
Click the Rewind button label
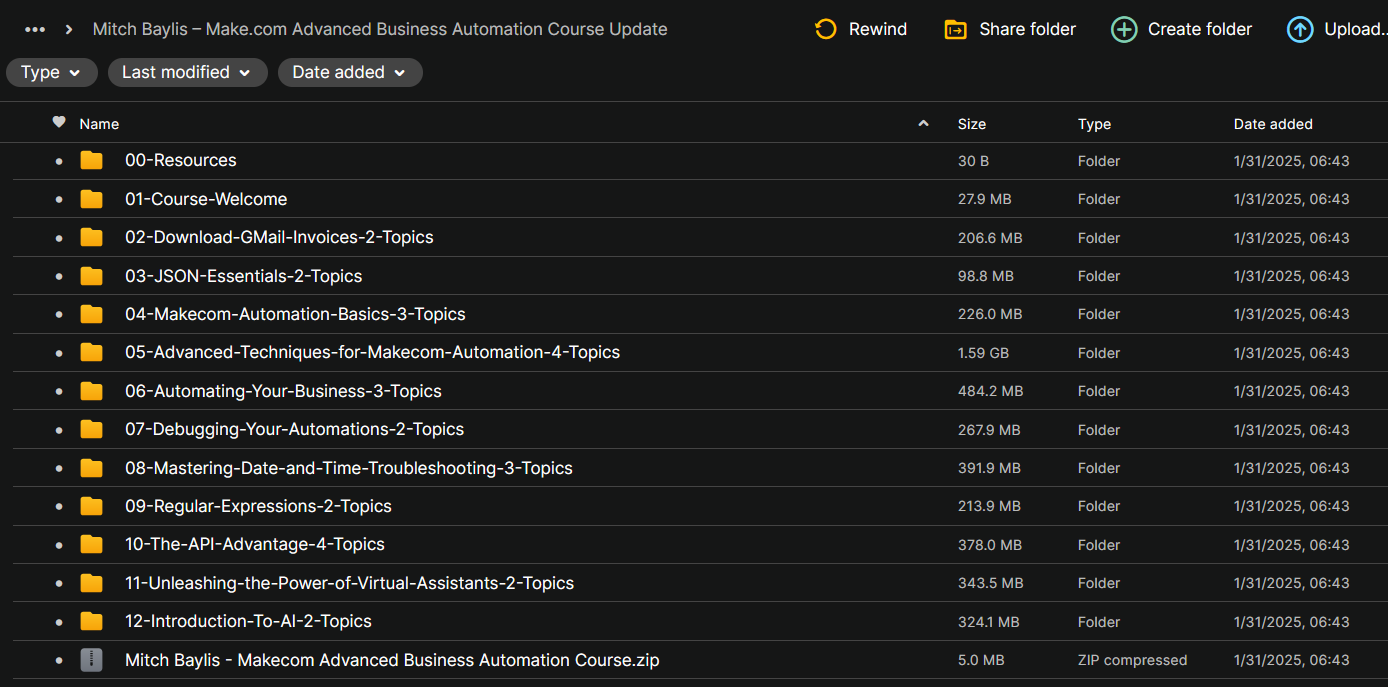878,29
